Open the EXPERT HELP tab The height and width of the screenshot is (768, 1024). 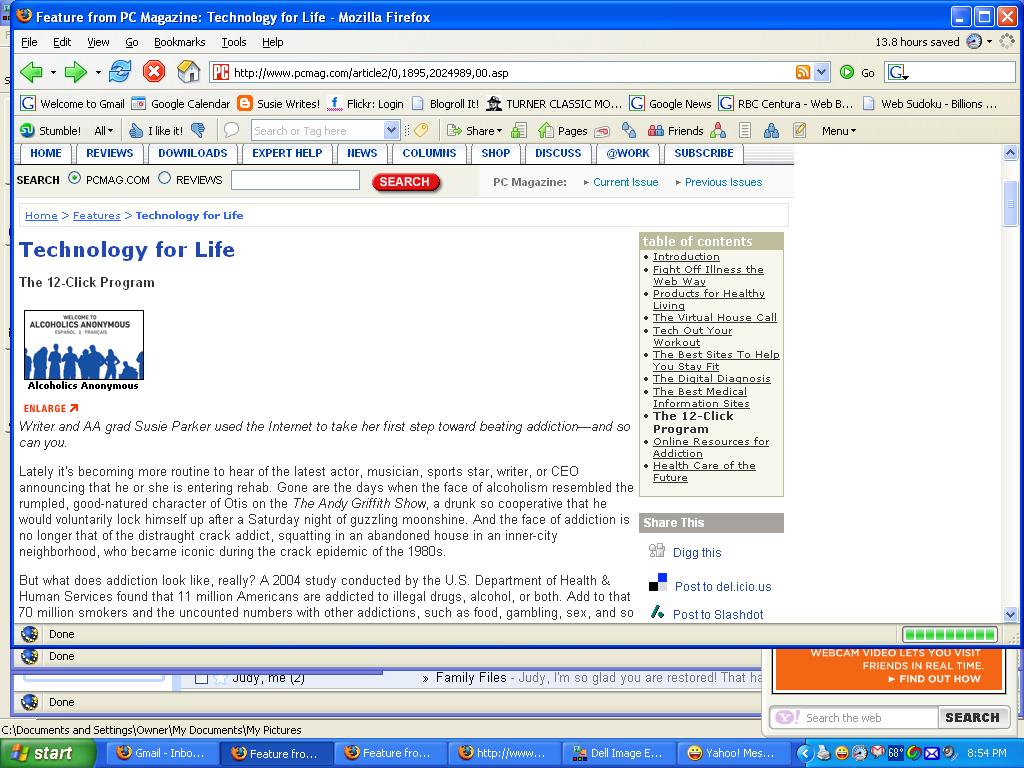(x=287, y=153)
